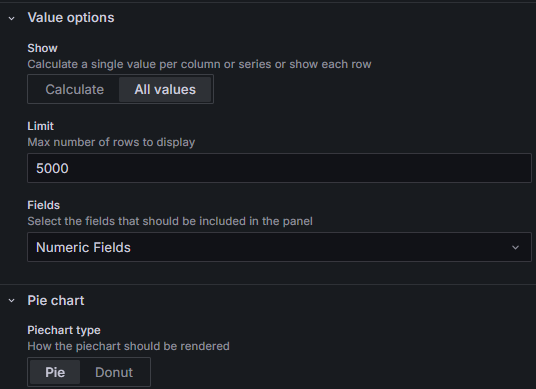Screen dimensions: 536x389
Task: Click the 'Max number of rows to display' description
Action: point(111,142)
